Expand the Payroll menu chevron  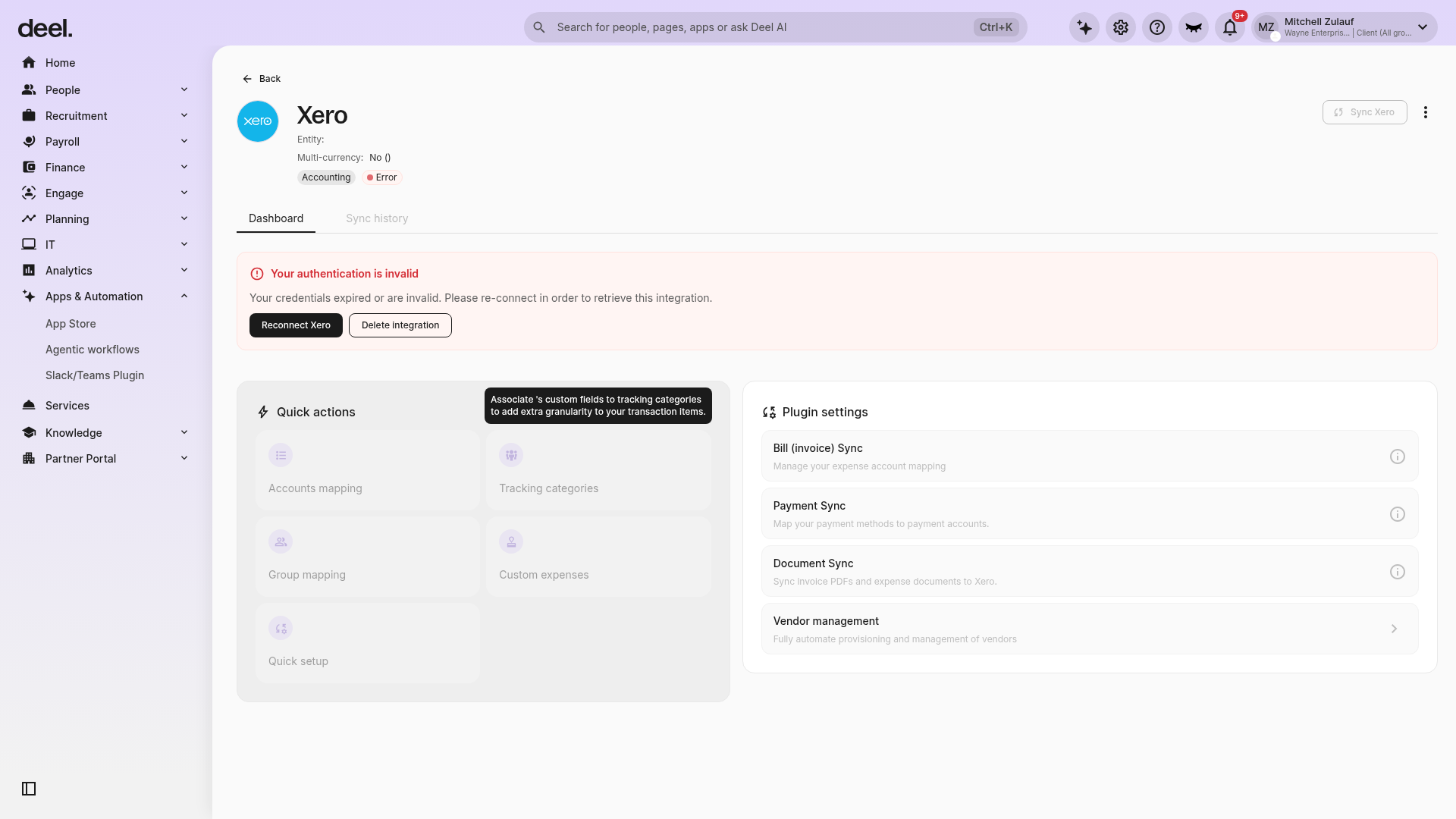click(184, 141)
